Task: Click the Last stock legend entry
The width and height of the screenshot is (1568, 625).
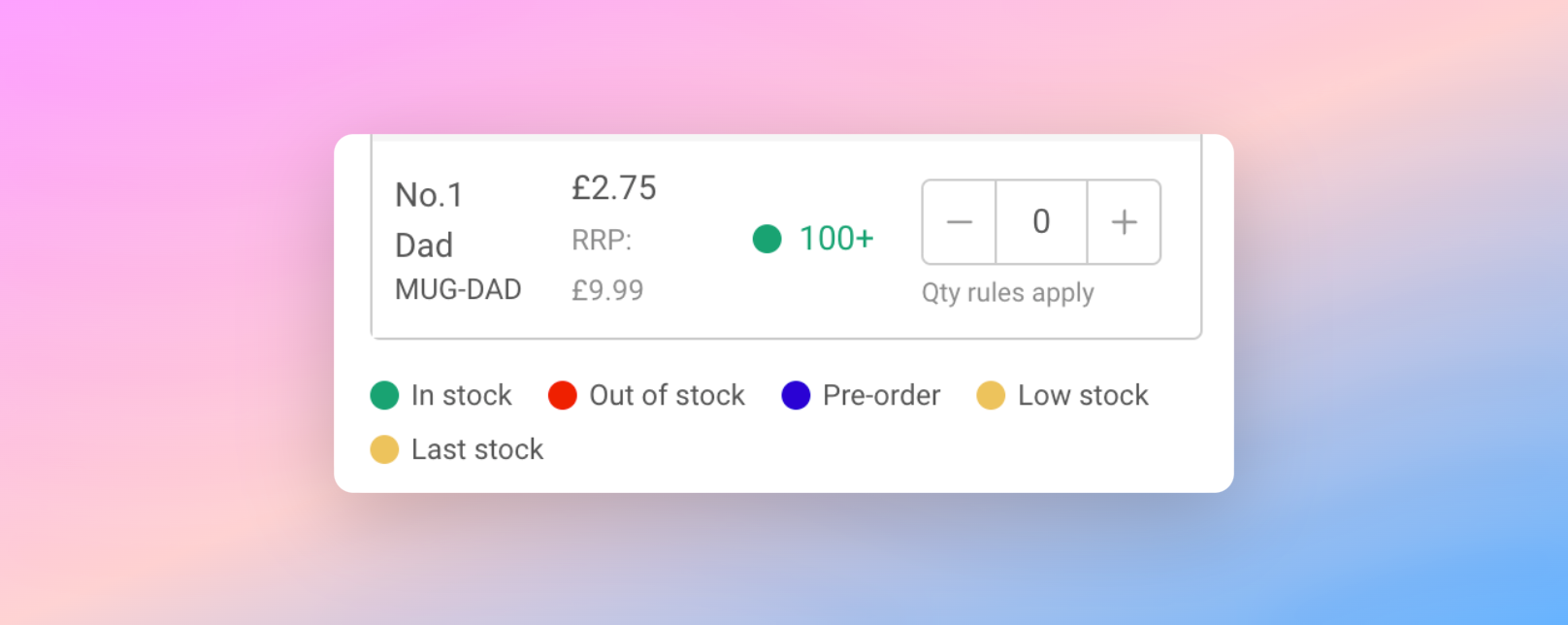Action: (x=476, y=449)
